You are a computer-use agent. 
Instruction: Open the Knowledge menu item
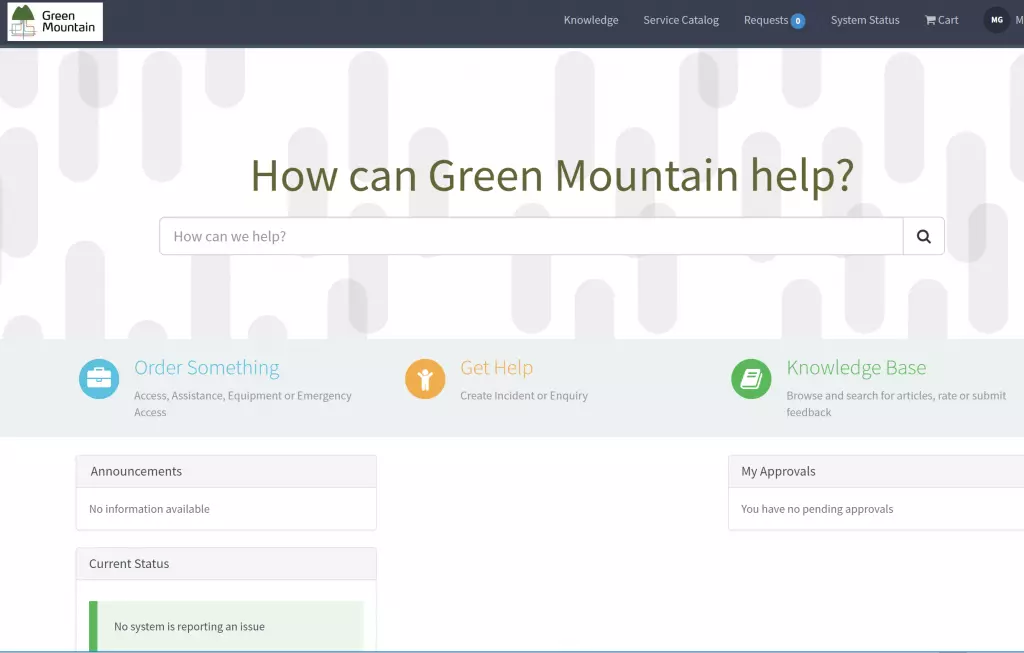(590, 20)
